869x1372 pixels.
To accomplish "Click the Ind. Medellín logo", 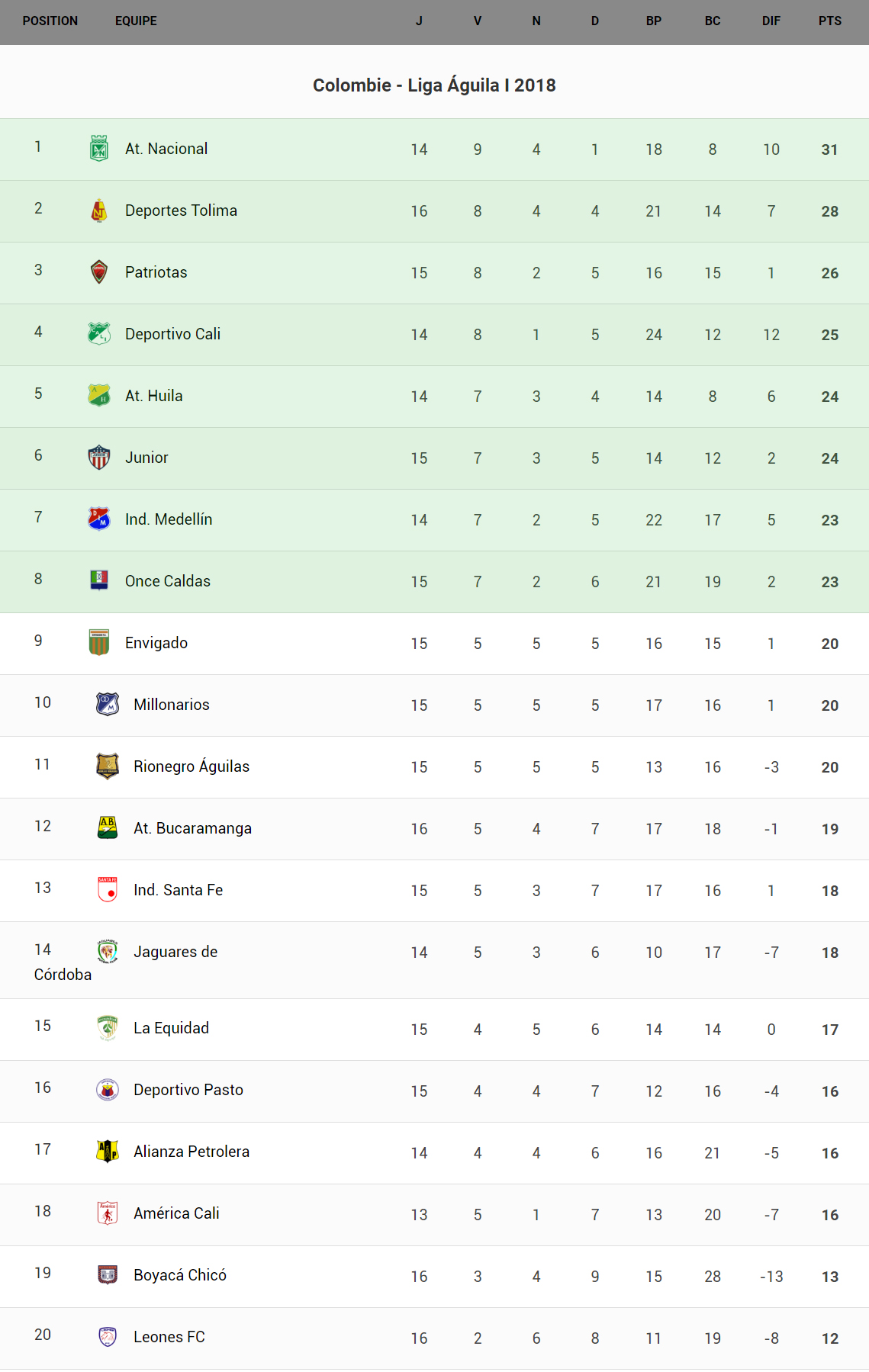I will click(x=99, y=519).
